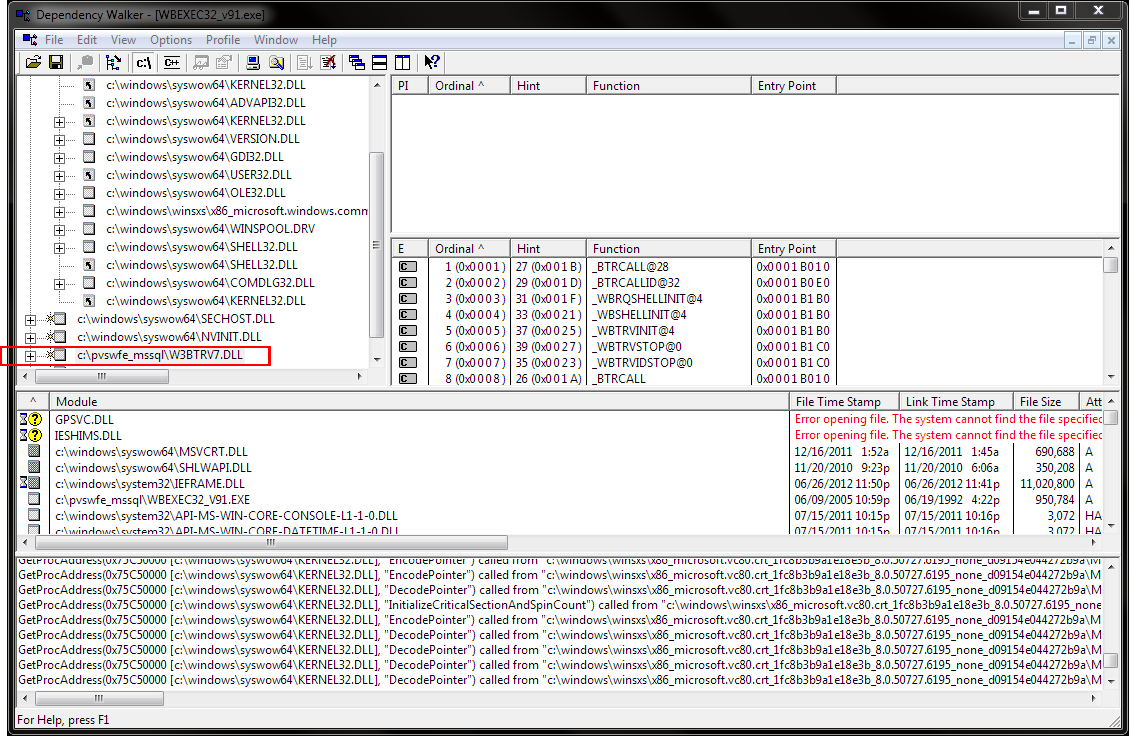Expand the W3BTRV7.DLL tree node

click(x=30, y=355)
